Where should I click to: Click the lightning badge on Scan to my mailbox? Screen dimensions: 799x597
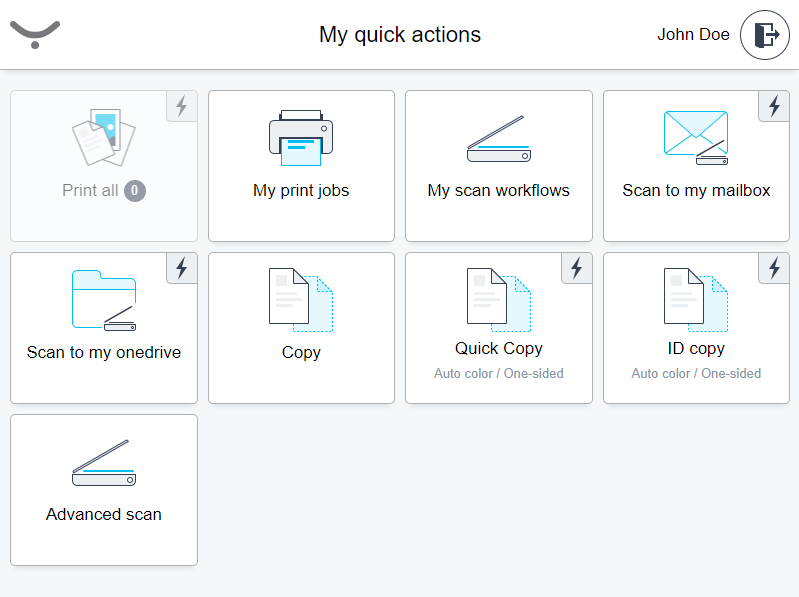774,106
